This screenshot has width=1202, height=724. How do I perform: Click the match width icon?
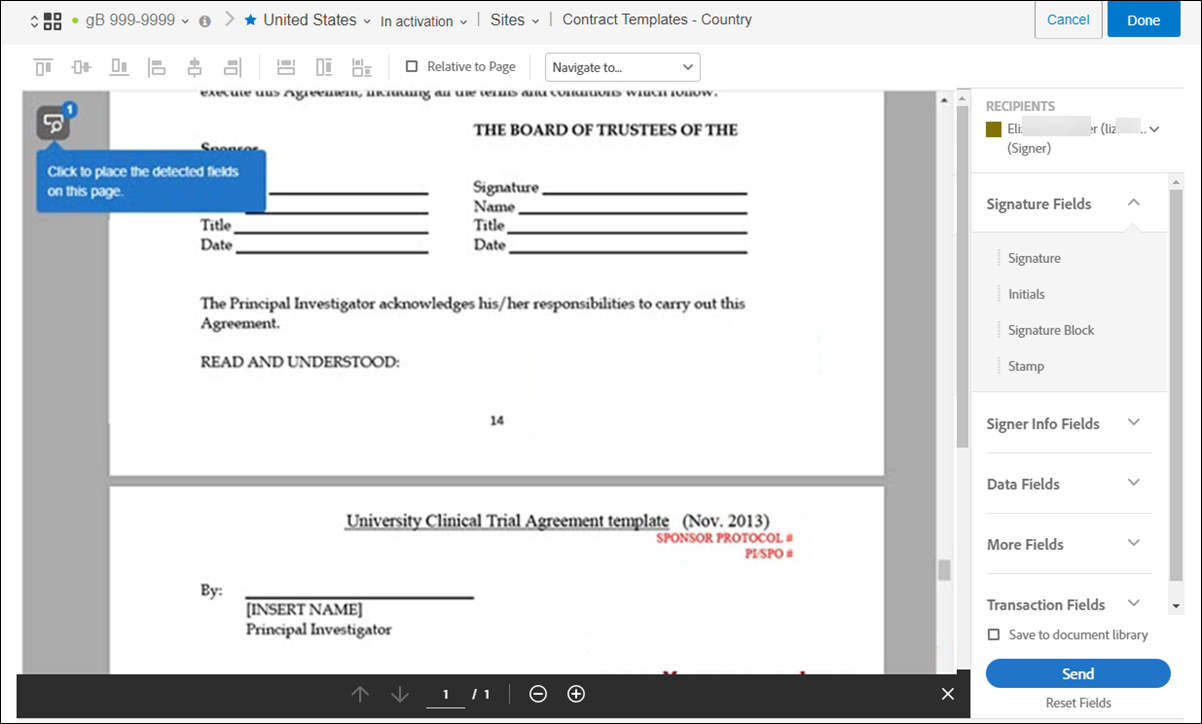(x=286, y=67)
